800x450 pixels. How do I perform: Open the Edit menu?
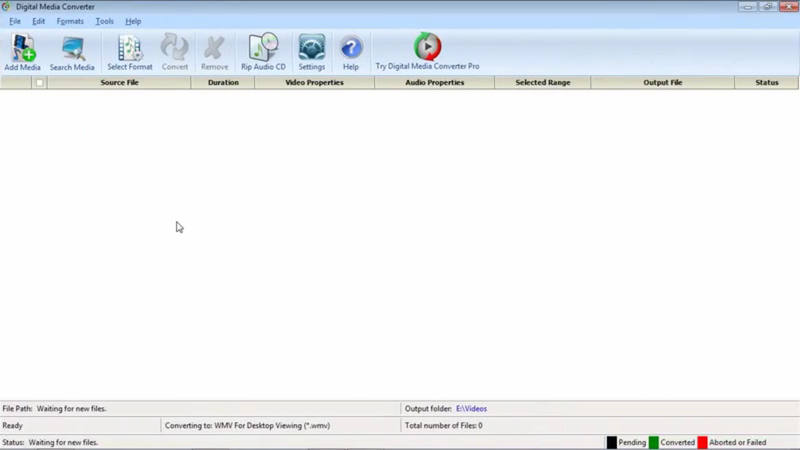[38, 21]
